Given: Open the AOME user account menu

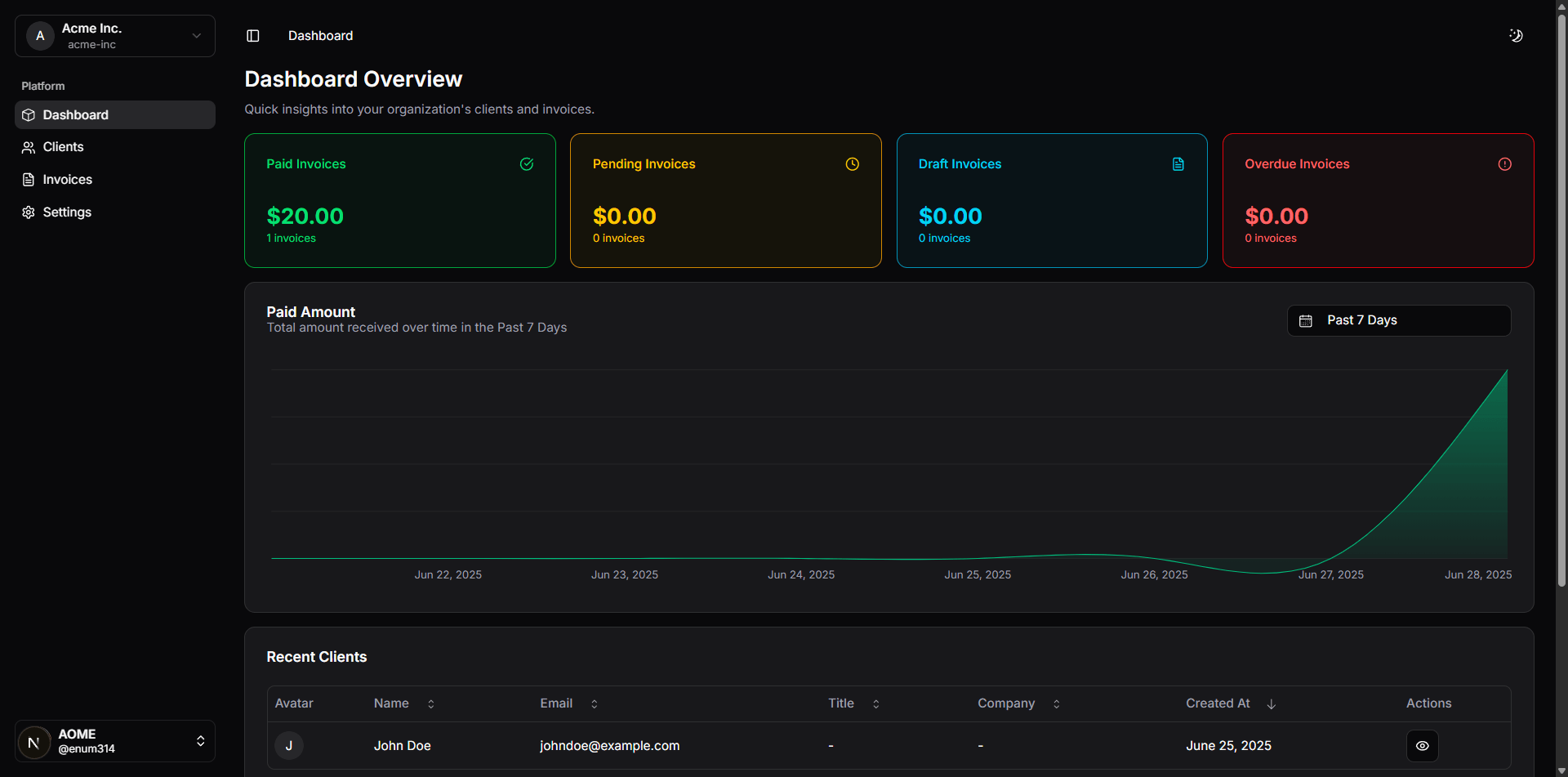Looking at the screenshot, I should pos(115,741).
